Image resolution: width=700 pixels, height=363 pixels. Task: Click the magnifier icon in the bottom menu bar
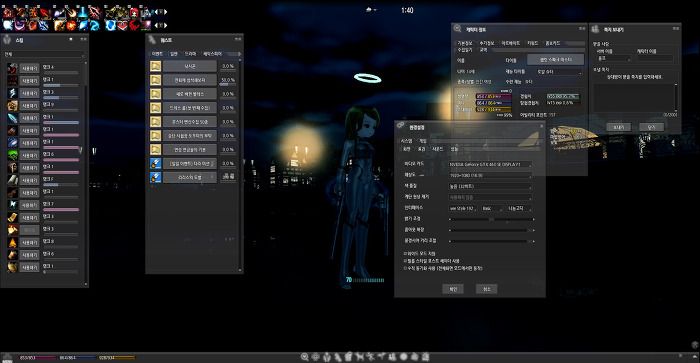[304, 357]
